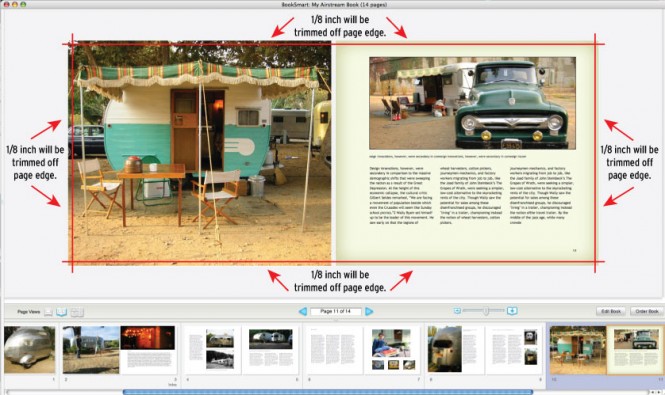Image resolution: width=665 pixels, height=395 pixels.
Task: Select page 6 thumbnail with two text columns
Action: [x=334, y=350]
